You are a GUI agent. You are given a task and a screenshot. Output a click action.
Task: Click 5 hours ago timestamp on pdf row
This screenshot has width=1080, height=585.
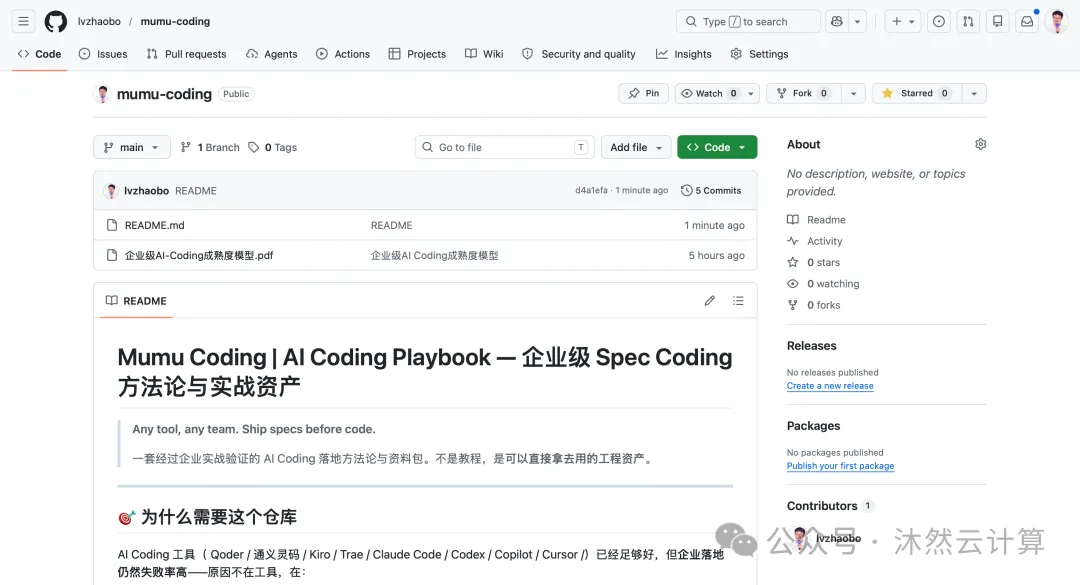pos(716,255)
